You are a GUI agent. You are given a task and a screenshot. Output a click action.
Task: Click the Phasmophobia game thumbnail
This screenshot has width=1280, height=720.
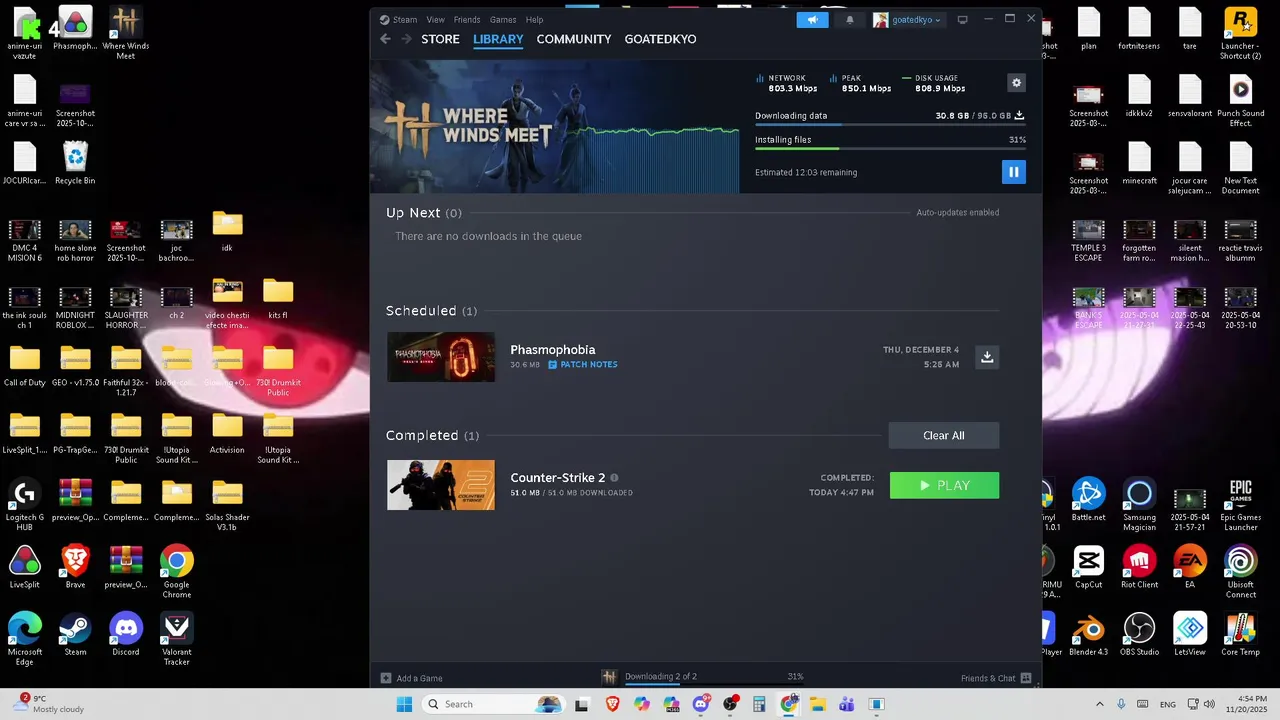click(x=441, y=357)
